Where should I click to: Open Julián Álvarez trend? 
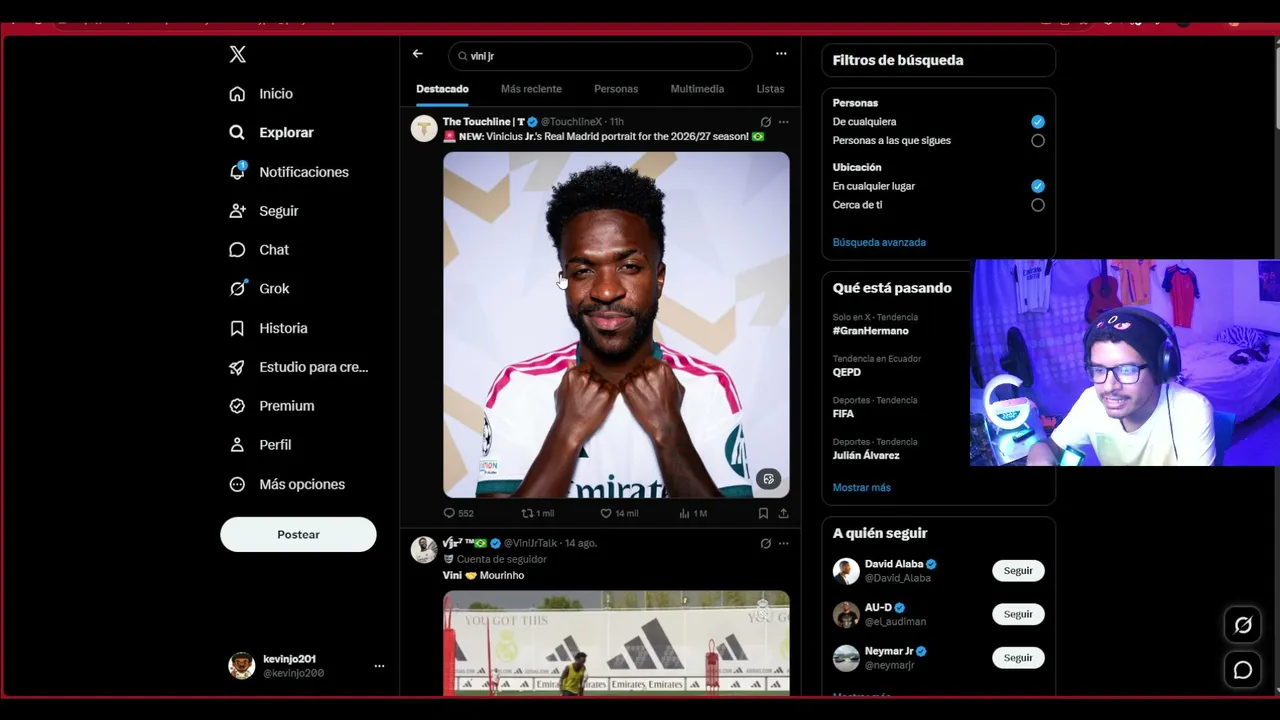(866, 455)
